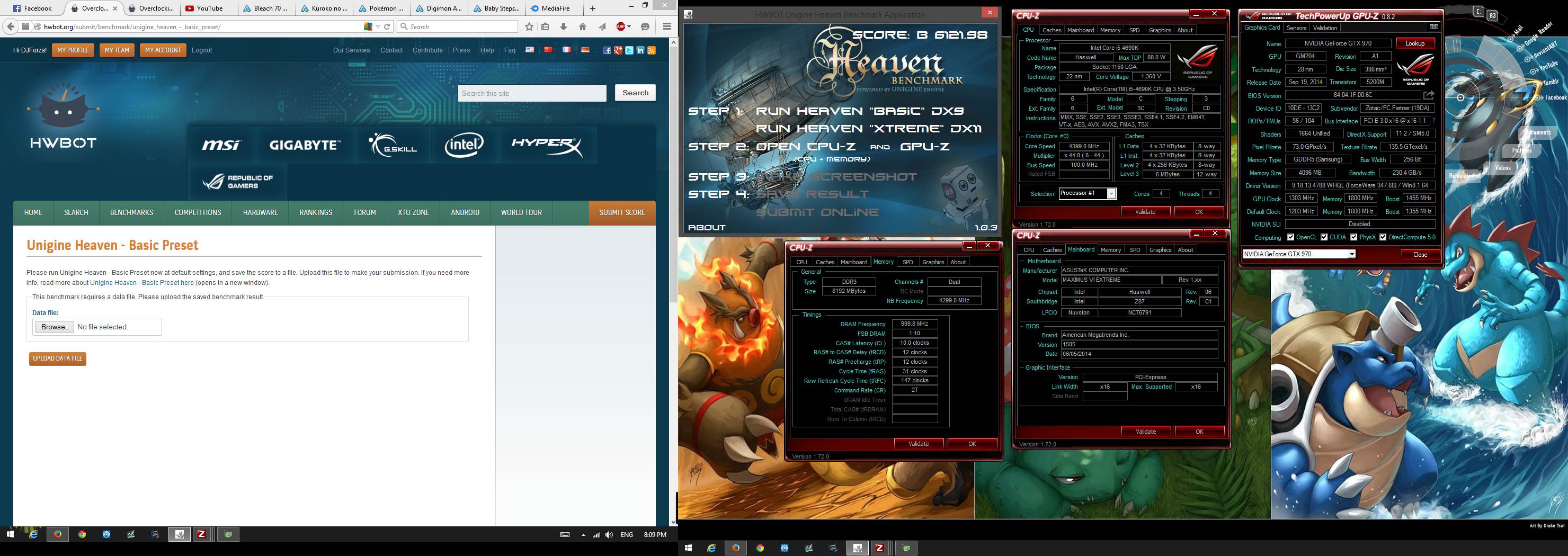
Task: Open BENCHMARKS in the HWBOT navigation
Action: (131, 213)
